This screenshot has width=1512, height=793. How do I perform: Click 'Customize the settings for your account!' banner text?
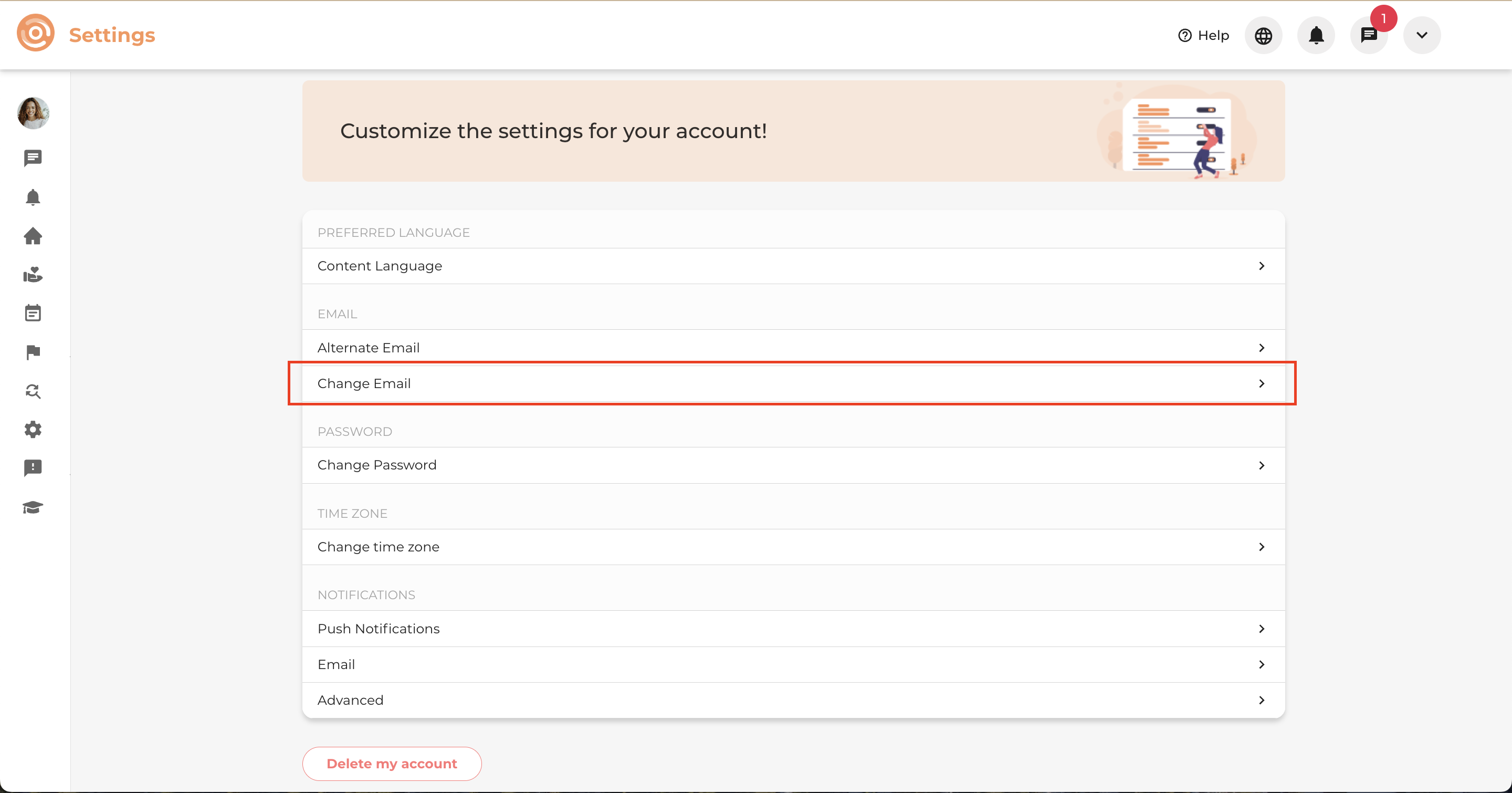click(553, 131)
